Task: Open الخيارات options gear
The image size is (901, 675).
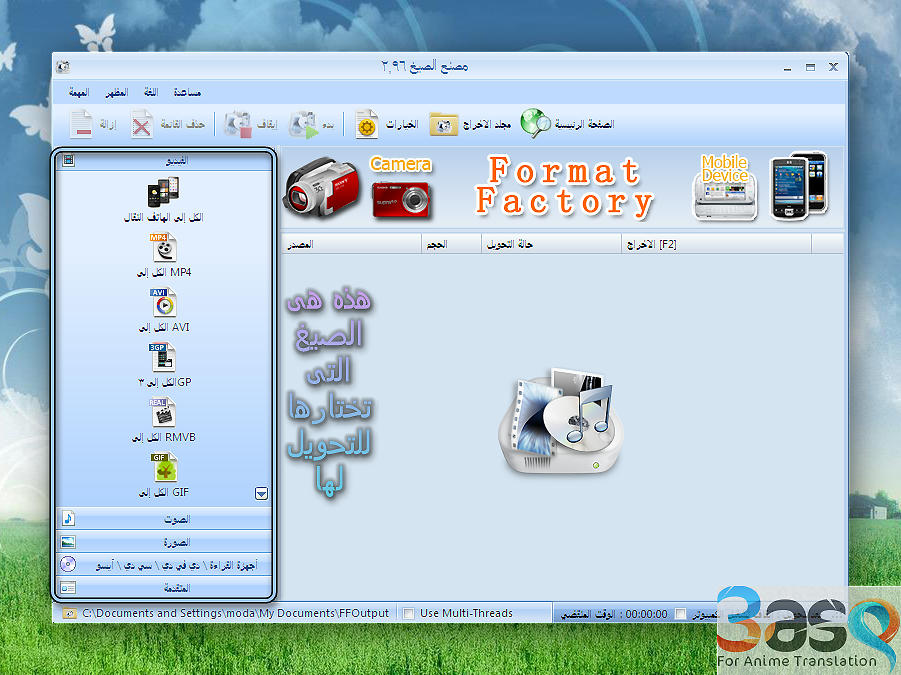Action: coord(386,124)
